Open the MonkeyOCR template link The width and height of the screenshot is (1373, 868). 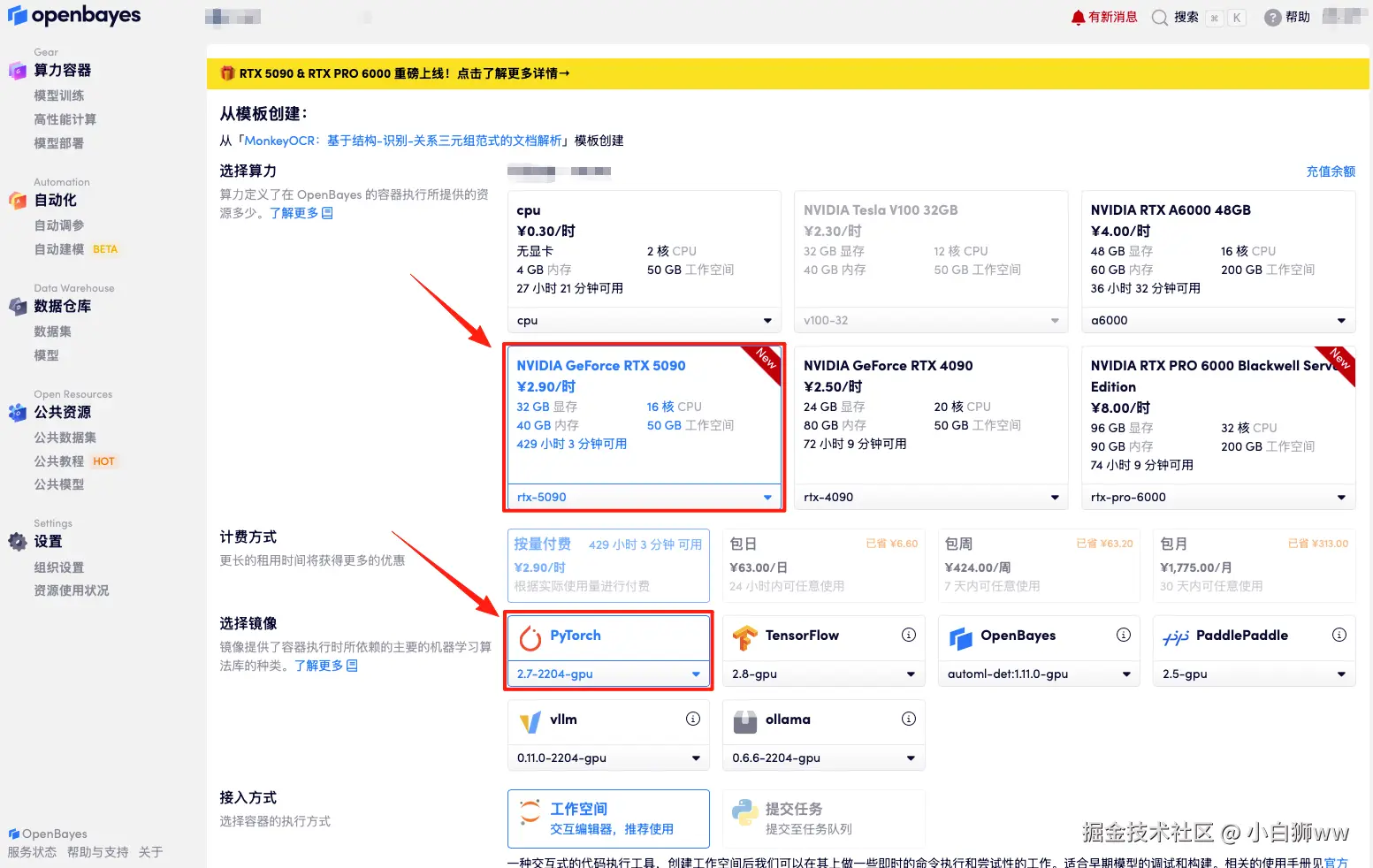pos(402,141)
